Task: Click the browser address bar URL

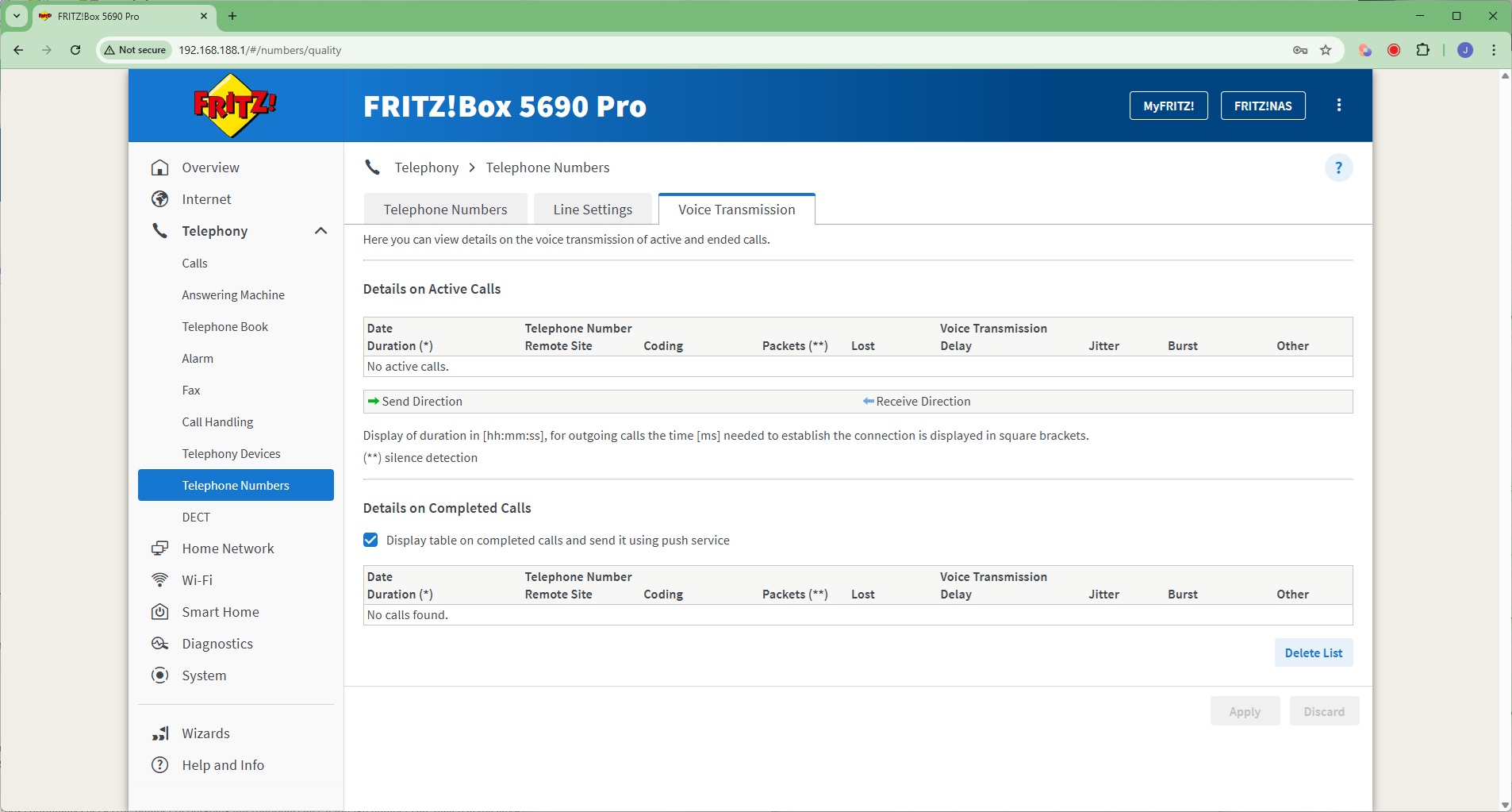Action: [x=260, y=50]
